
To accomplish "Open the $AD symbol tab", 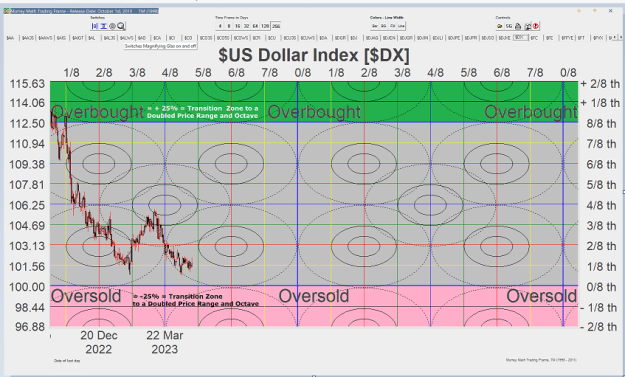I will (142, 38).
